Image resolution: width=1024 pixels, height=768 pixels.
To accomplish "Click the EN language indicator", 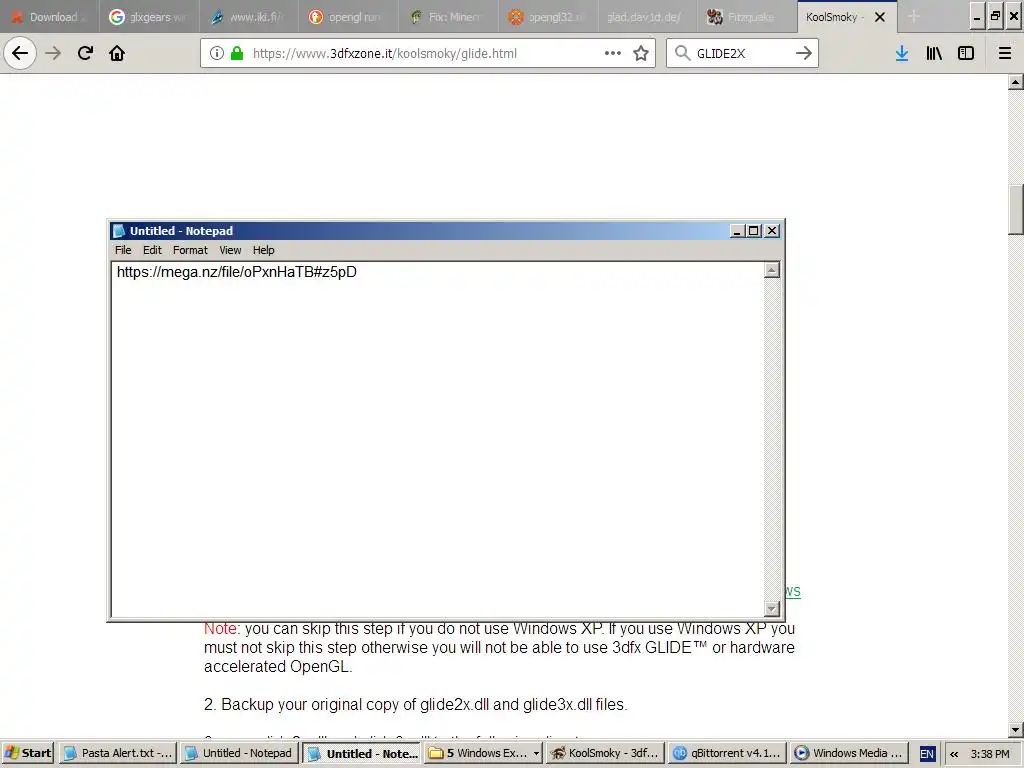I will [927, 754].
